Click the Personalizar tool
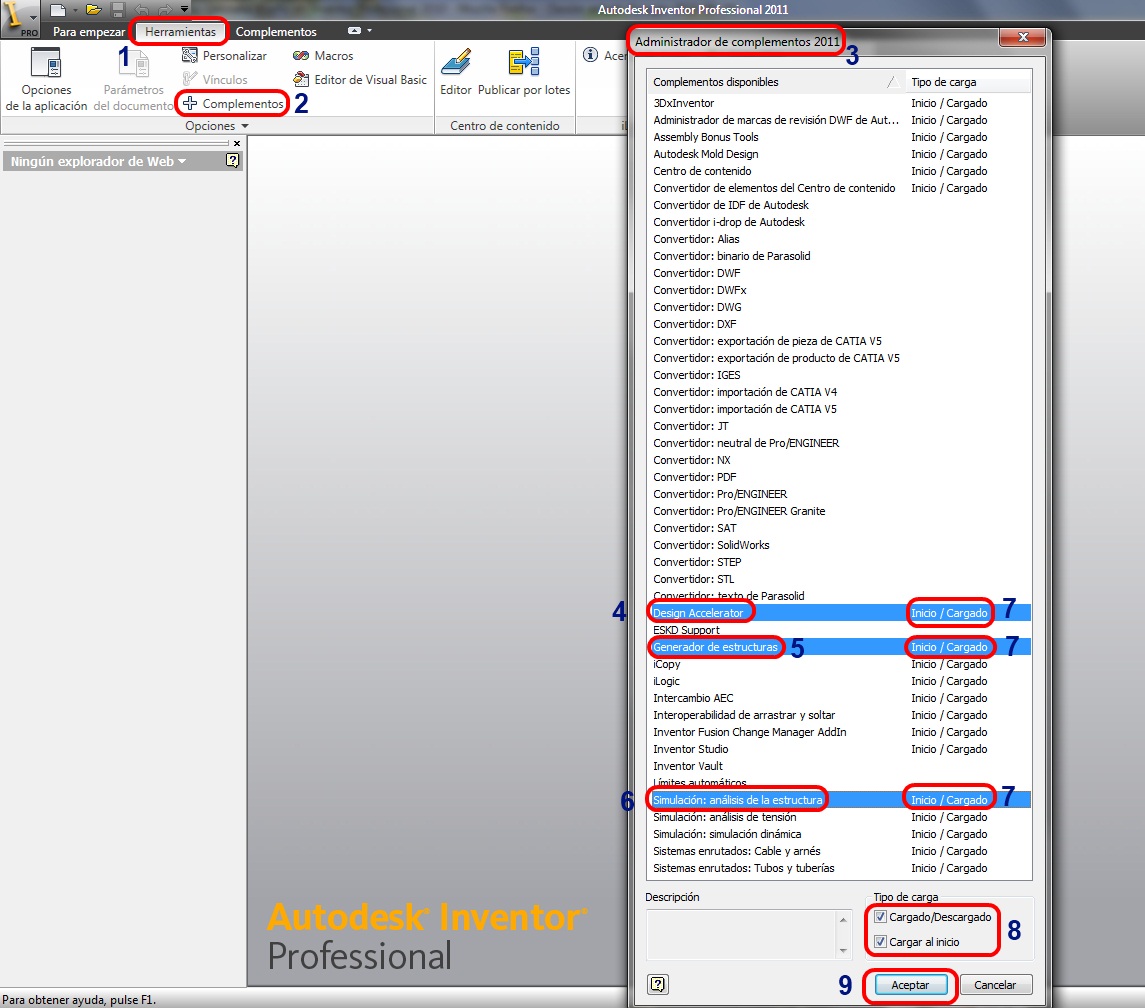The width and height of the screenshot is (1145, 1008). coord(224,56)
